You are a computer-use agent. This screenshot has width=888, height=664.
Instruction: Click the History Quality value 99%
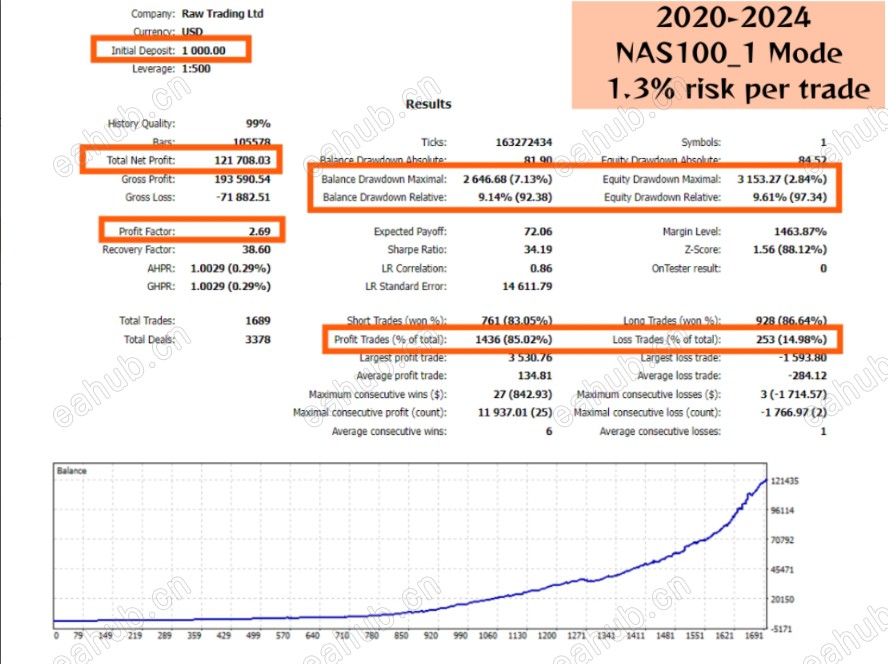click(258, 124)
